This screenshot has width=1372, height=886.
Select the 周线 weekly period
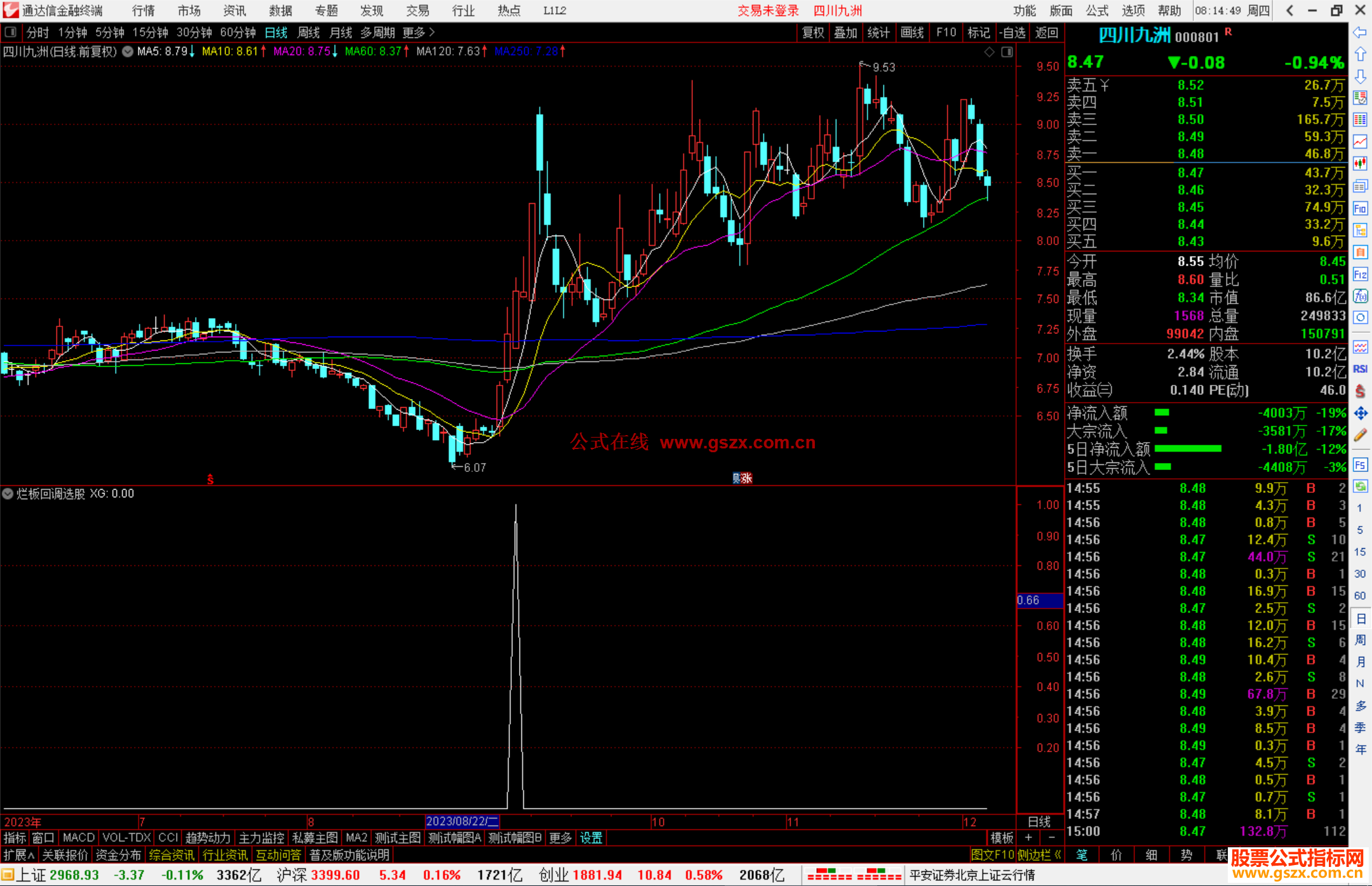pyautogui.click(x=309, y=32)
